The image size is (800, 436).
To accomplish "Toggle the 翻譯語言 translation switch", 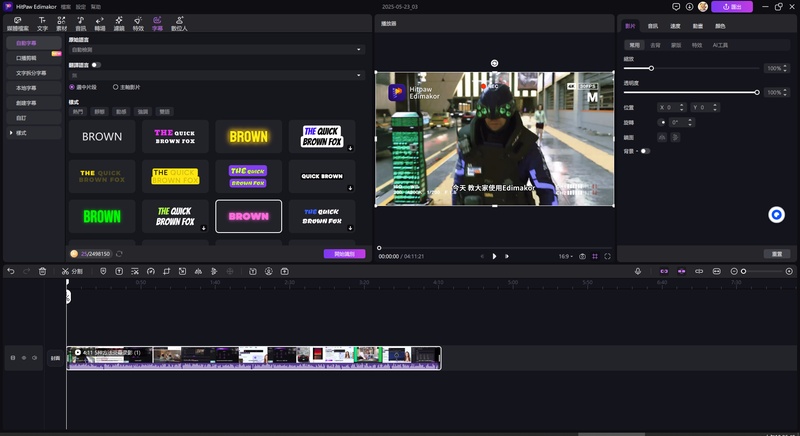I will point(96,64).
